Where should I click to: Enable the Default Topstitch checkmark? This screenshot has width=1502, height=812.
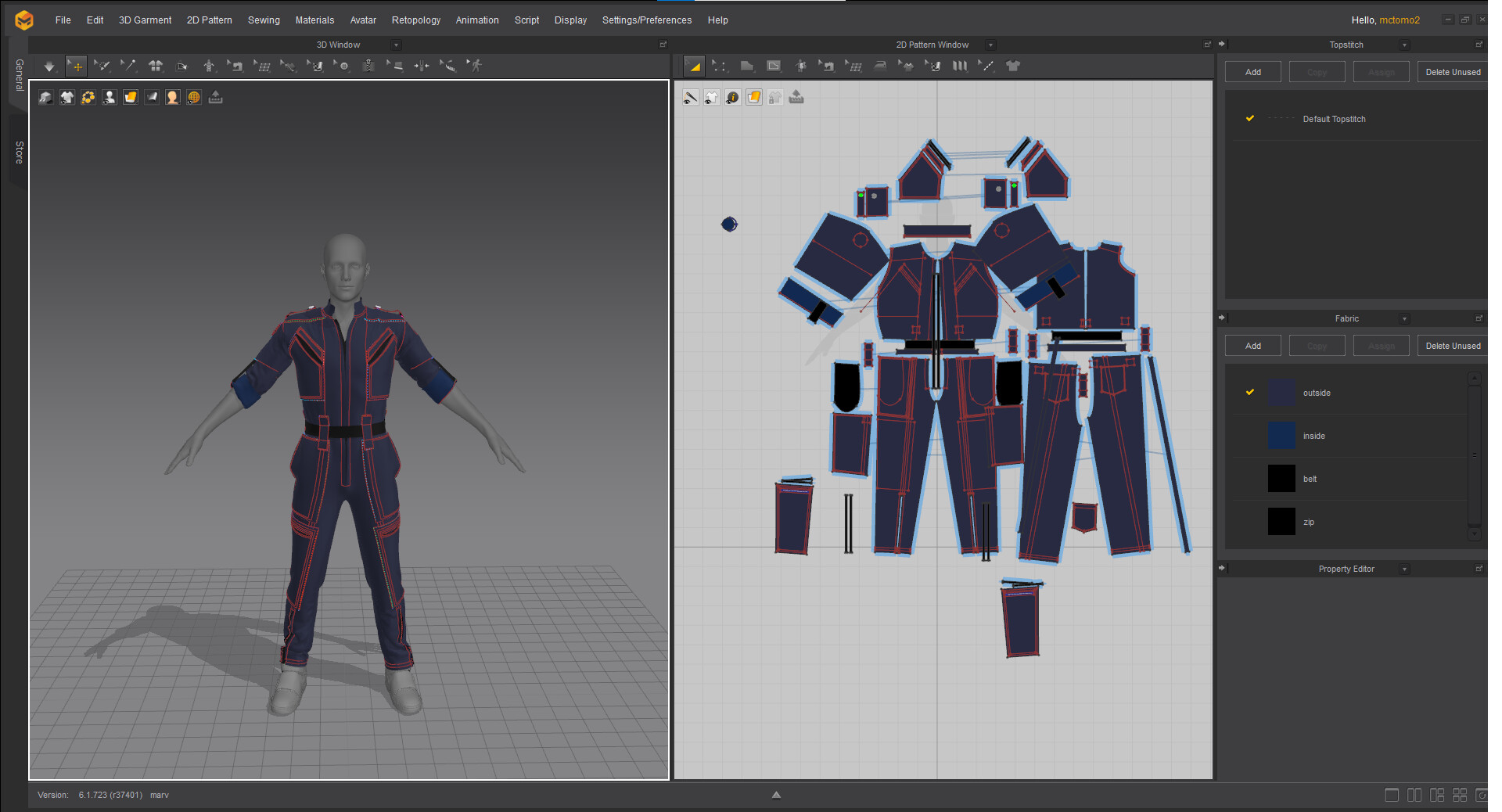pos(1250,119)
